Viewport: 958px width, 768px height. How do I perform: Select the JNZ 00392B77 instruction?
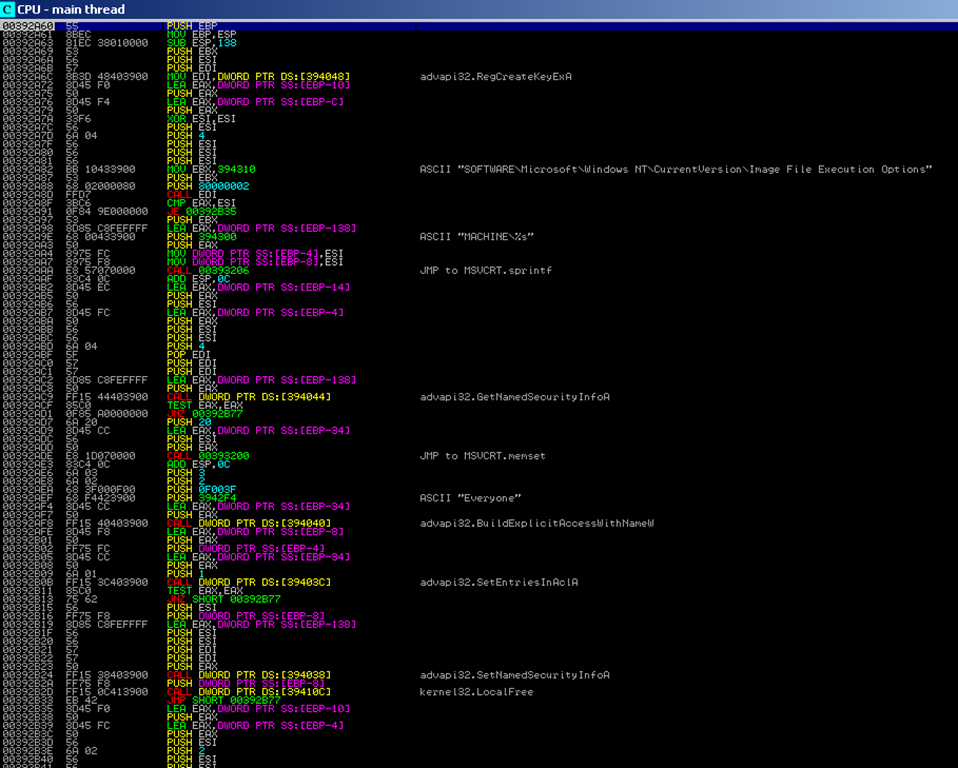coord(204,413)
